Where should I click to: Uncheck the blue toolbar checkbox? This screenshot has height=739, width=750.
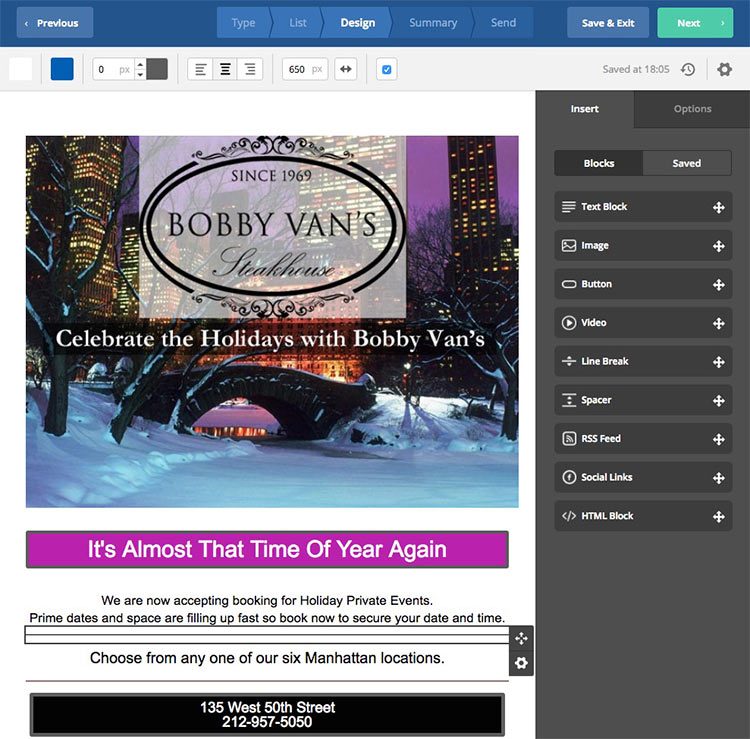click(386, 69)
